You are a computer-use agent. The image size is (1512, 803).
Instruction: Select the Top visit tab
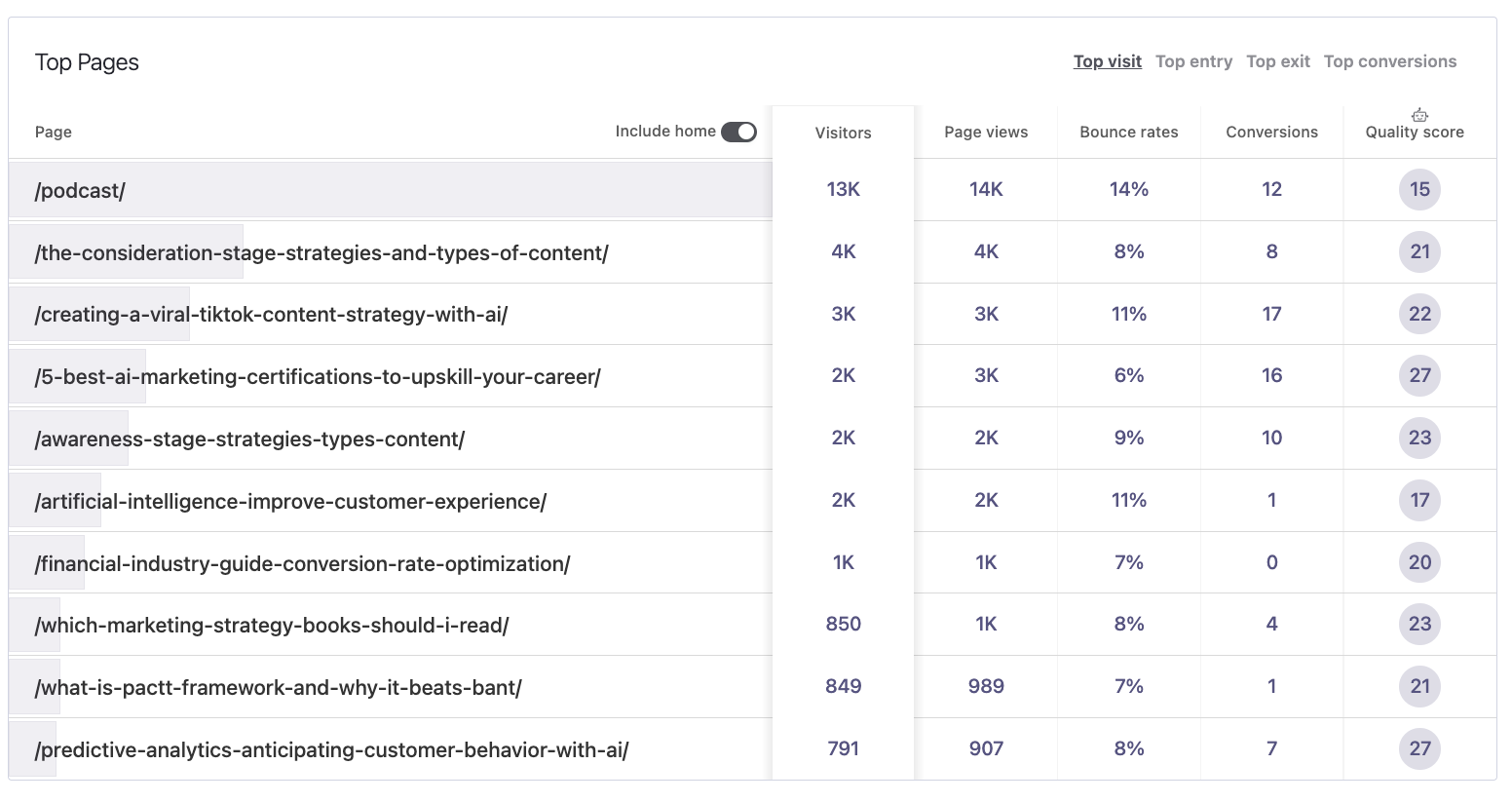point(1107,61)
